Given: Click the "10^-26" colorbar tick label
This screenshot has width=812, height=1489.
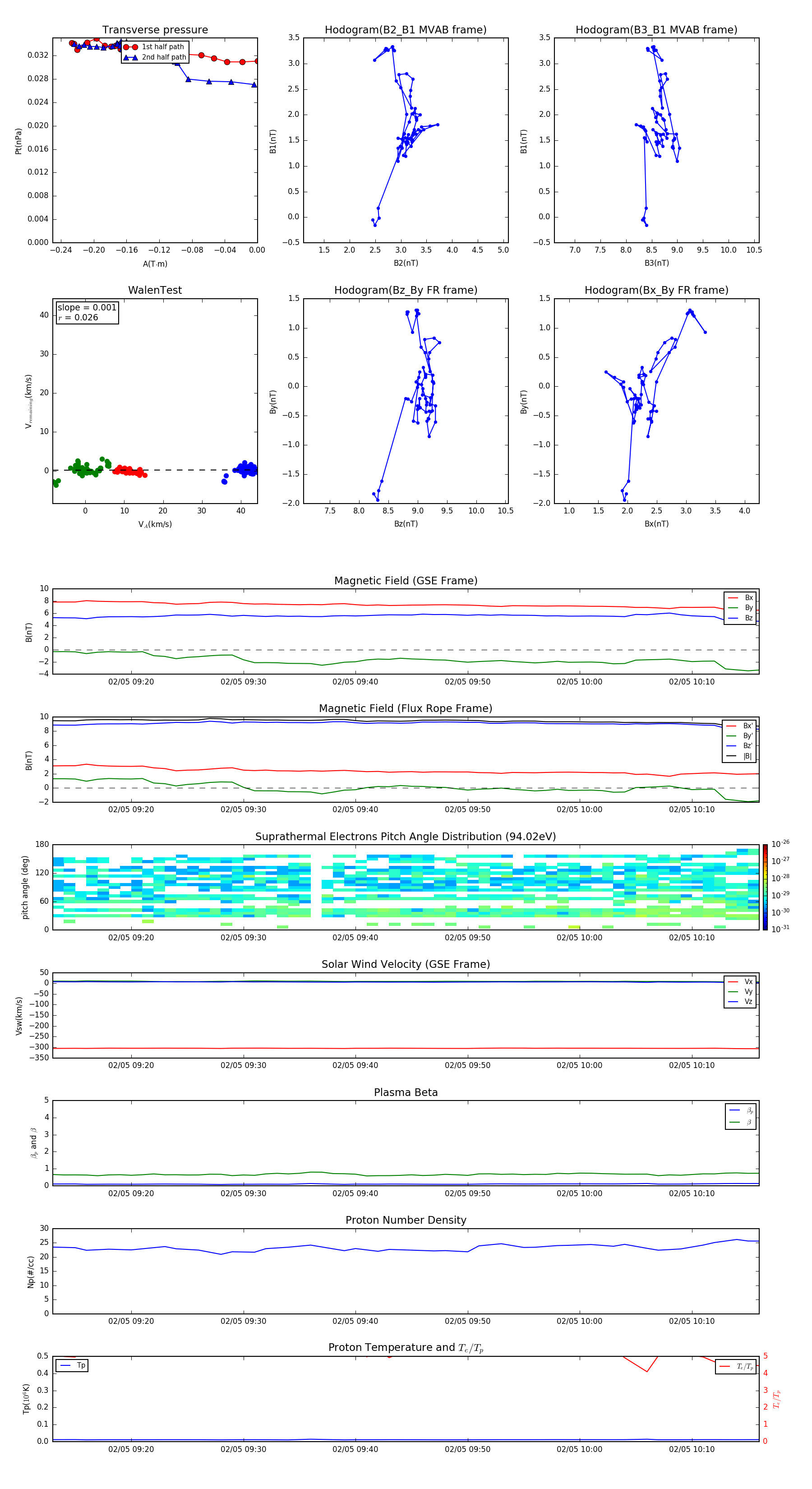Looking at the screenshot, I should pyautogui.click(x=780, y=844).
